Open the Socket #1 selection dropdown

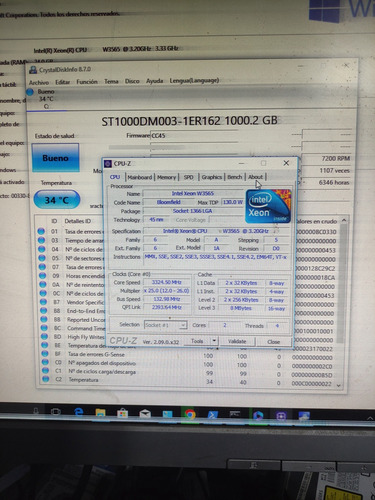click(166, 325)
